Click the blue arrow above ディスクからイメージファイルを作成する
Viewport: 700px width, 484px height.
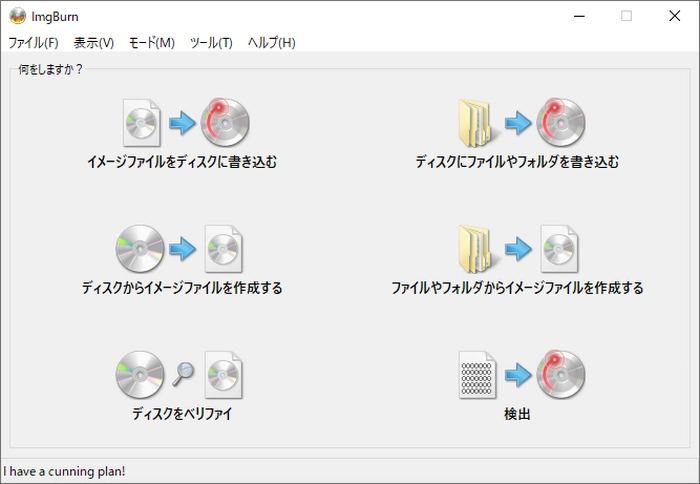[x=182, y=249]
